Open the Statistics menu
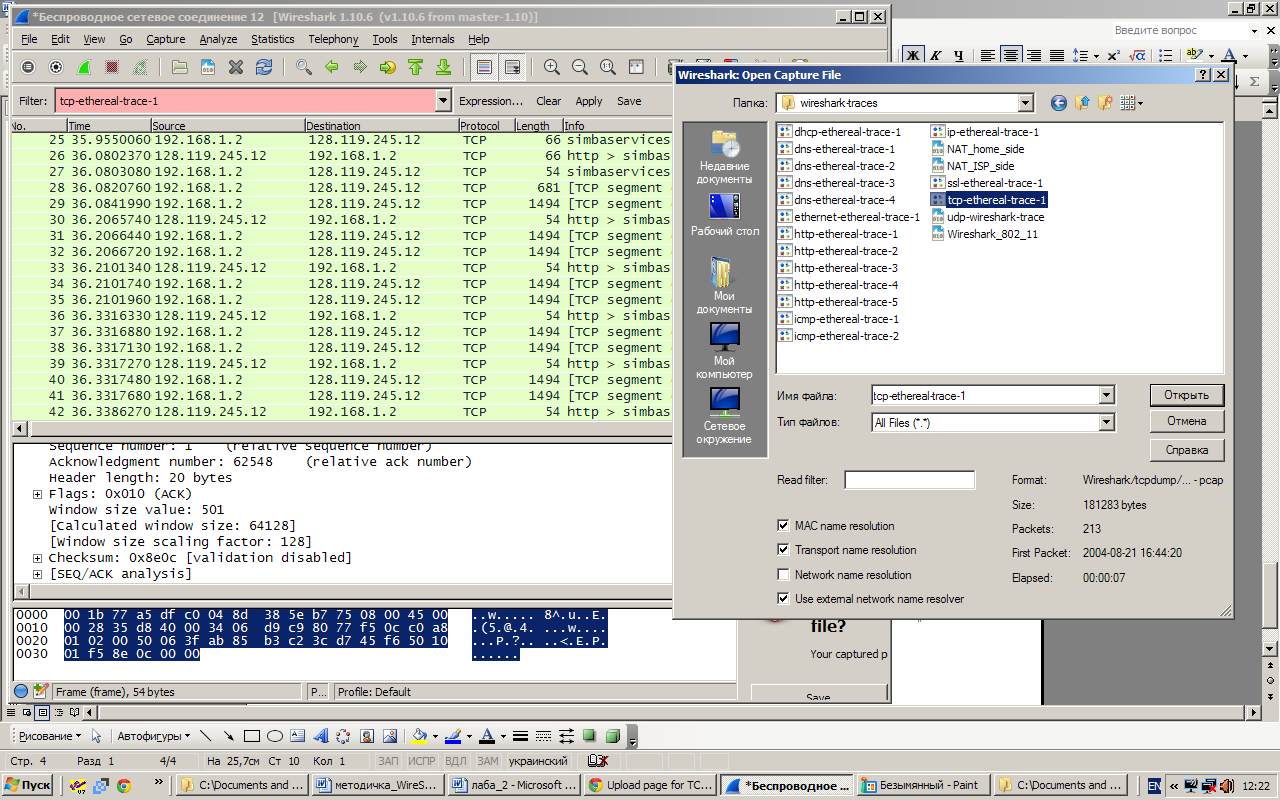1280x800 pixels. click(272, 39)
